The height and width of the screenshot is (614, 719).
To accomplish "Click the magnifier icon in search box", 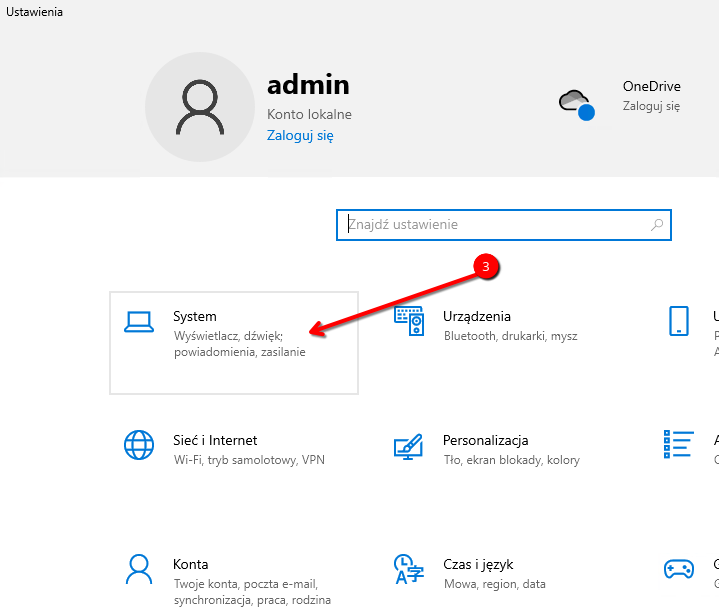I will 657,225.
